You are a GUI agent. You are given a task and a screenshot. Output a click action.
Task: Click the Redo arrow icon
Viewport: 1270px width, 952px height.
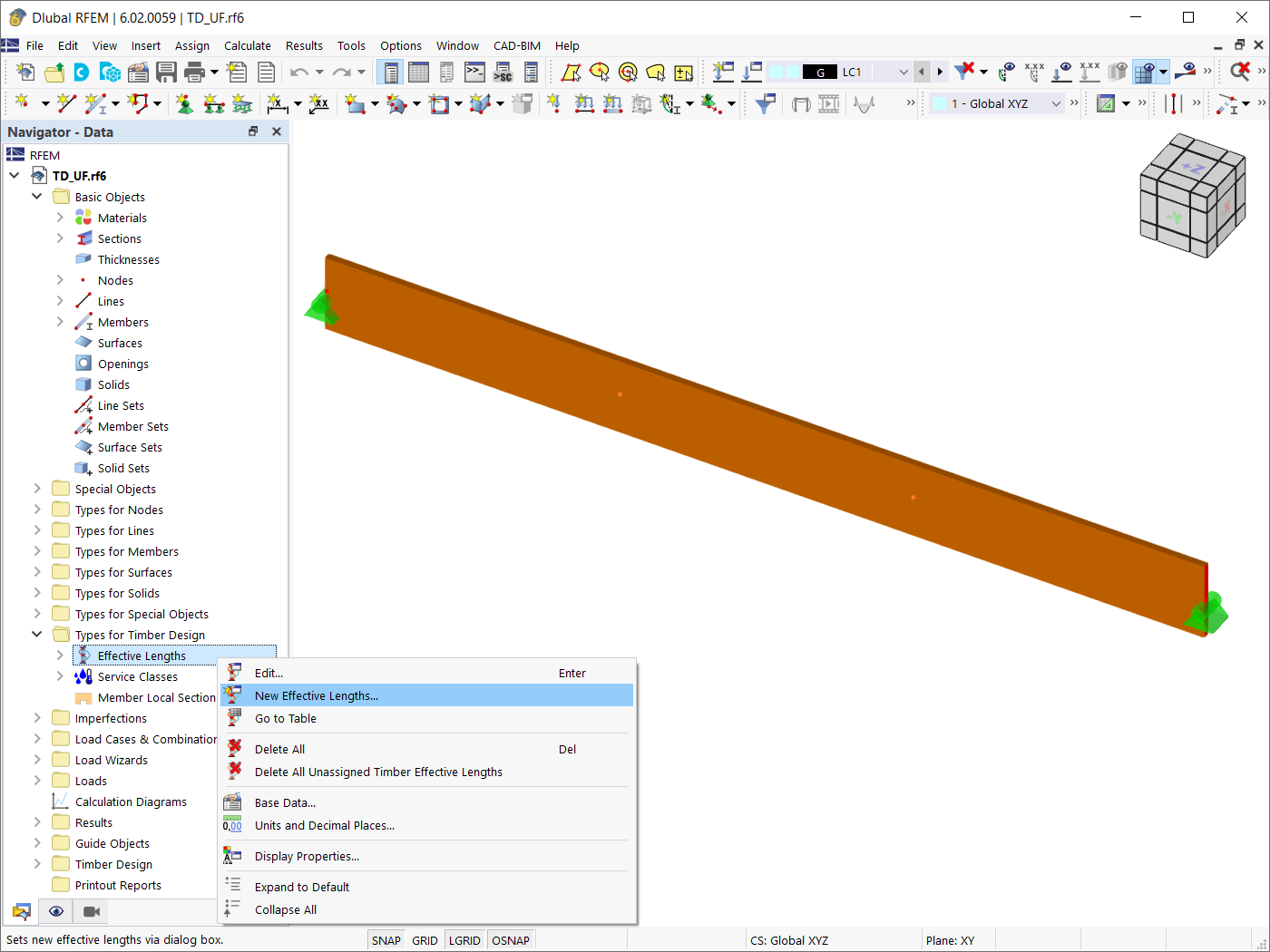[341, 72]
